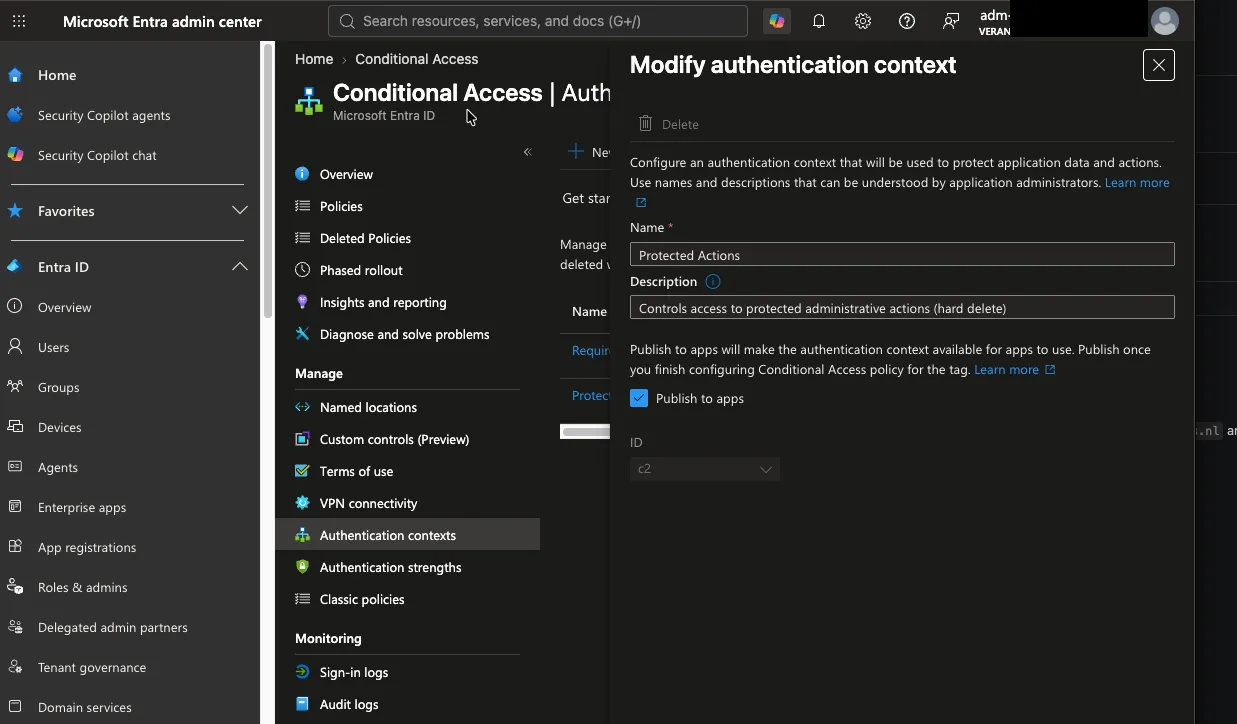Screen dimensions: 1237x724
Task: Click the Agents icon in sidebar
Action: pyautogui.click(x=15, y=467)
